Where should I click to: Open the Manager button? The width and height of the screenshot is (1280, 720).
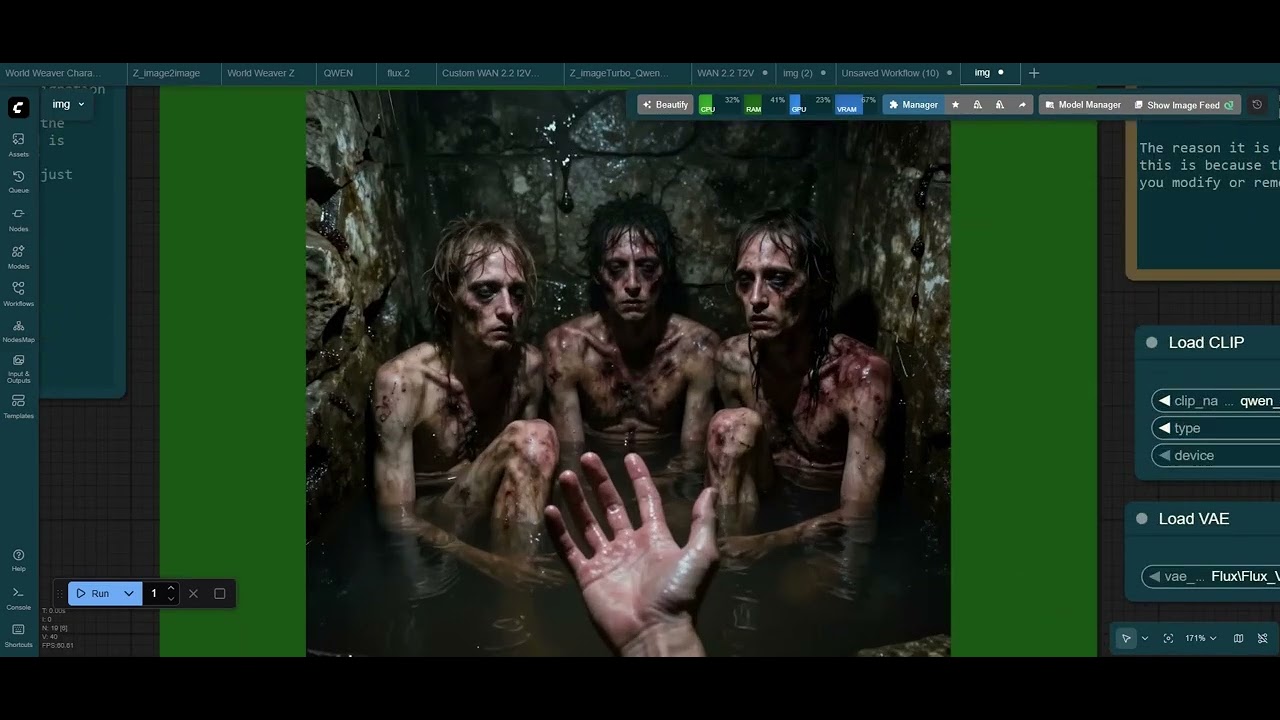[x=913, y=105]
